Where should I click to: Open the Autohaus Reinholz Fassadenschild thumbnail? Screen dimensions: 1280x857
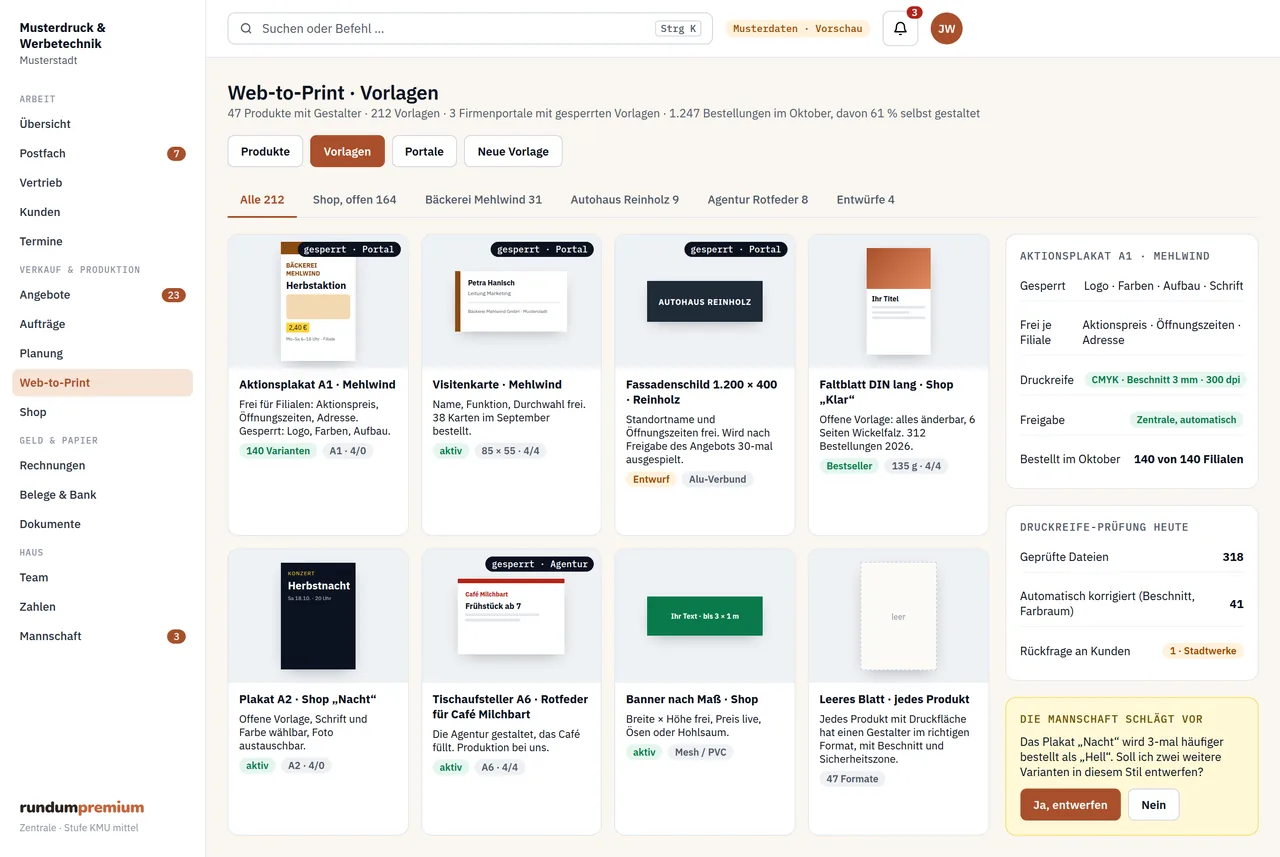(705, 301)
